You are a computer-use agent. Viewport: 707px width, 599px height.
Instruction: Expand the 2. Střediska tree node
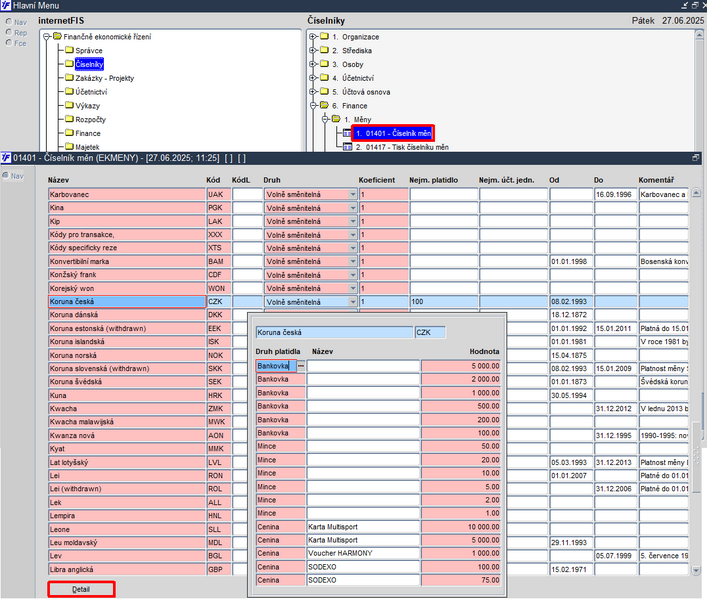coord(313,50)
